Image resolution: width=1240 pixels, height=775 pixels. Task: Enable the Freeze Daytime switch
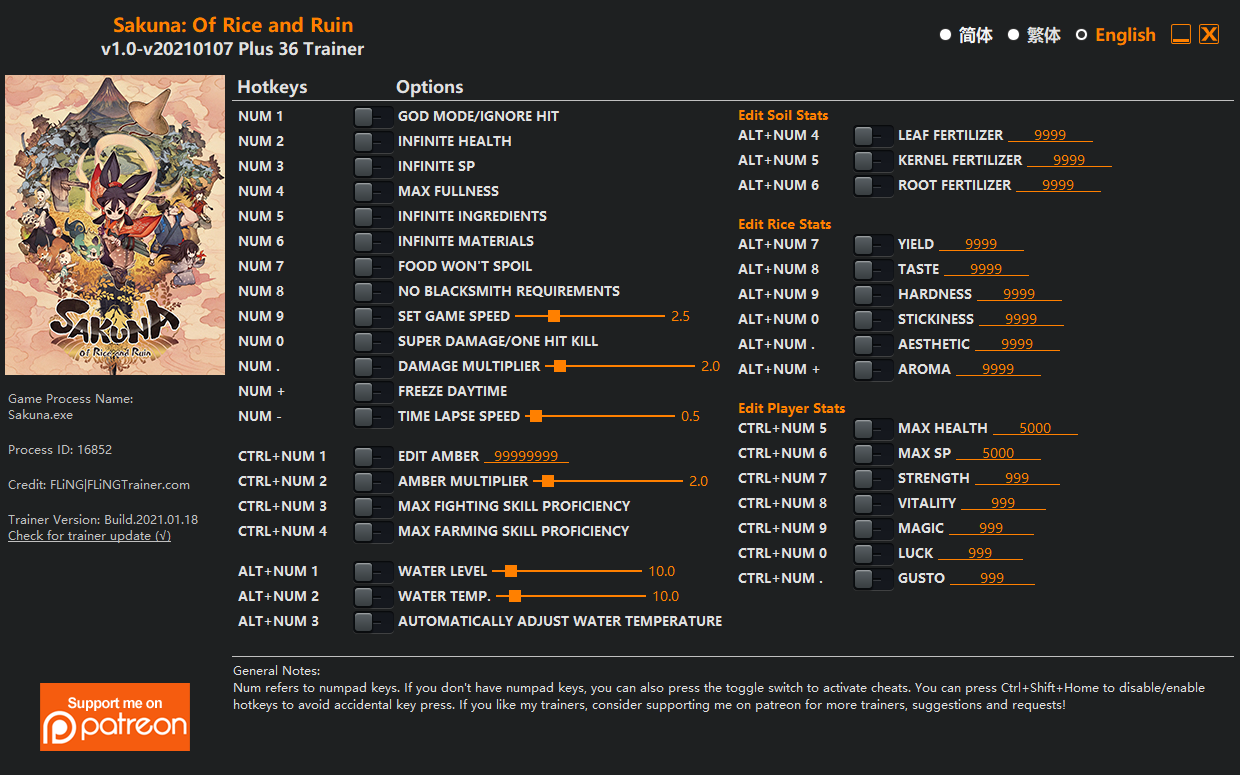(x=373, y=391)
